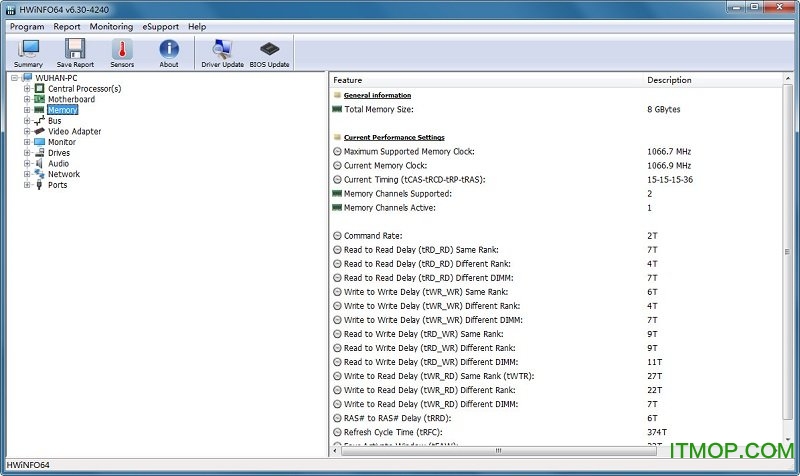Click the Refresh Cycle Time clock icon
The image size is (800, 476).
(337, 432)
